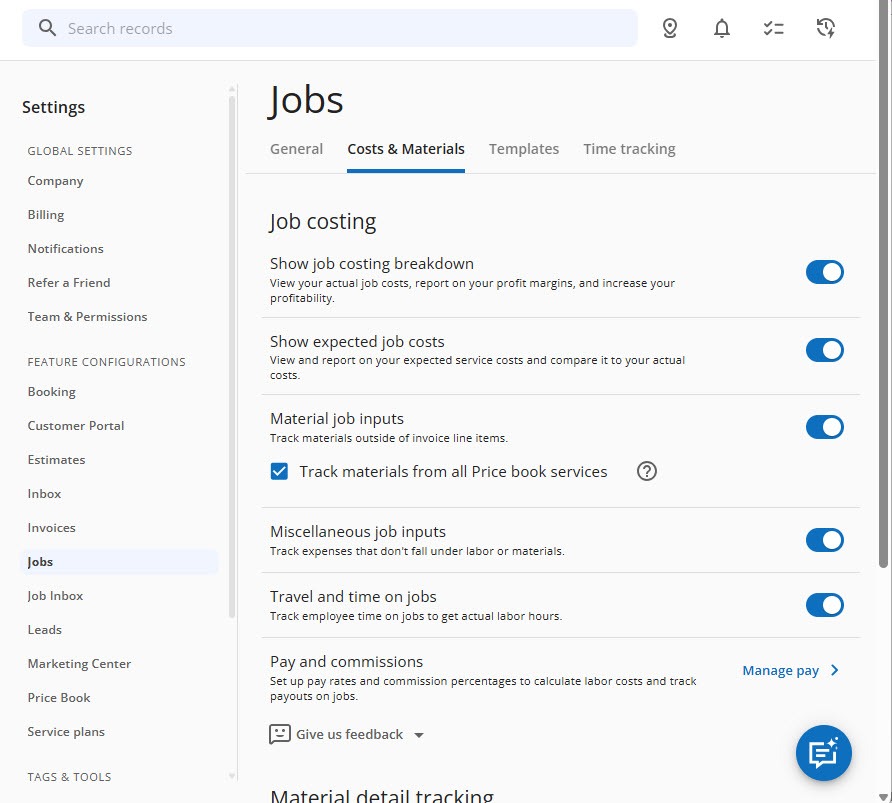Open the recent activity clock icon
892x803 pixels.
click(825, 28)
